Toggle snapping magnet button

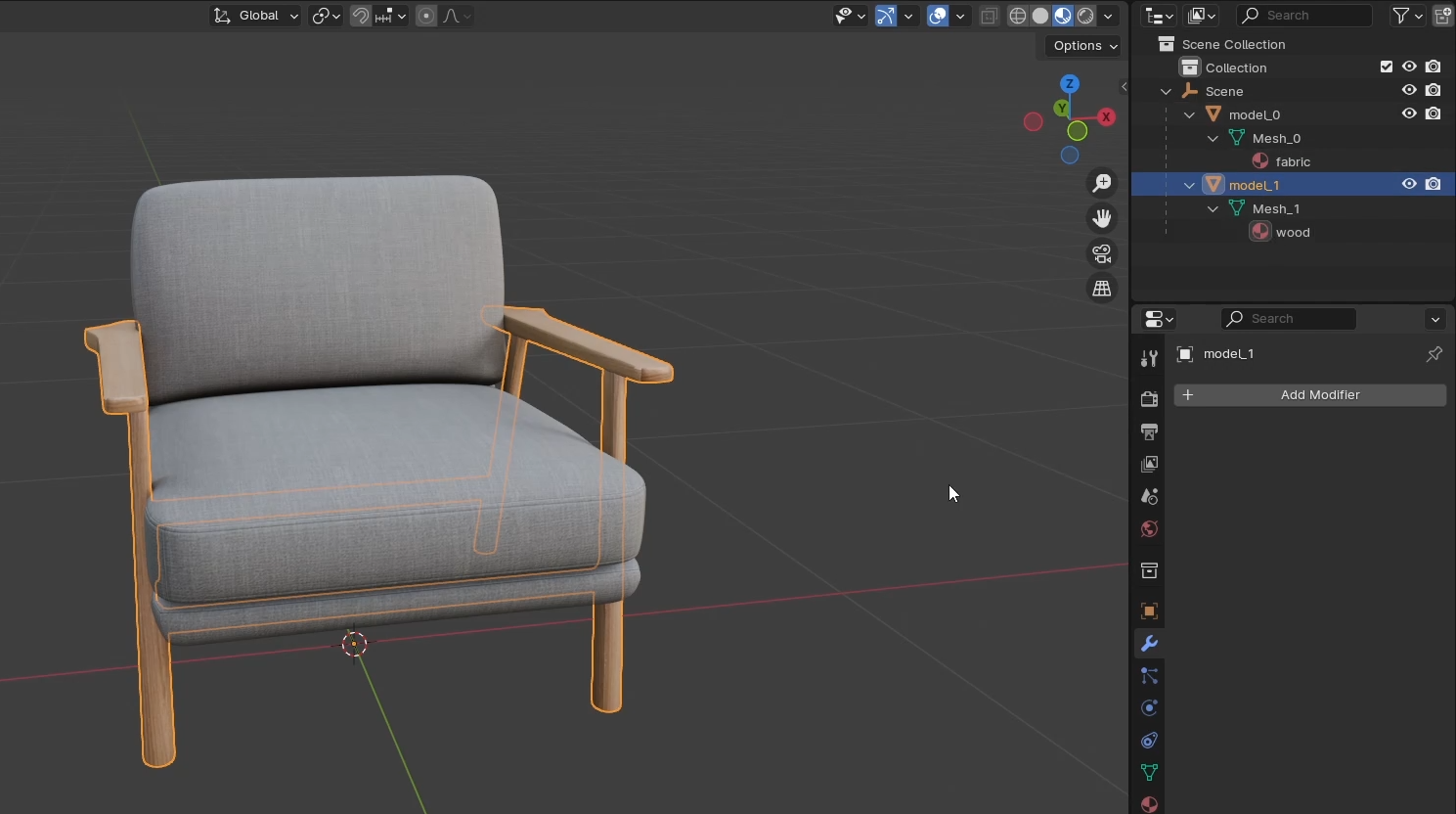pyautogui.click(x=361, y=16)
